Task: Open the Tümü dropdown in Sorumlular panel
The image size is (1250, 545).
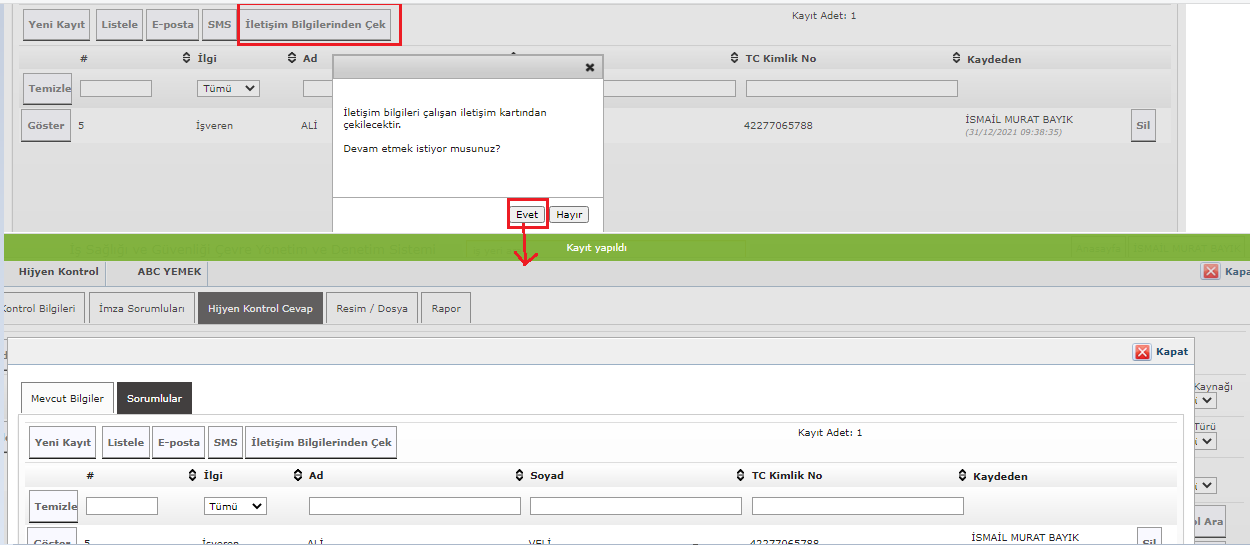Action: click(x=235, y=506)
